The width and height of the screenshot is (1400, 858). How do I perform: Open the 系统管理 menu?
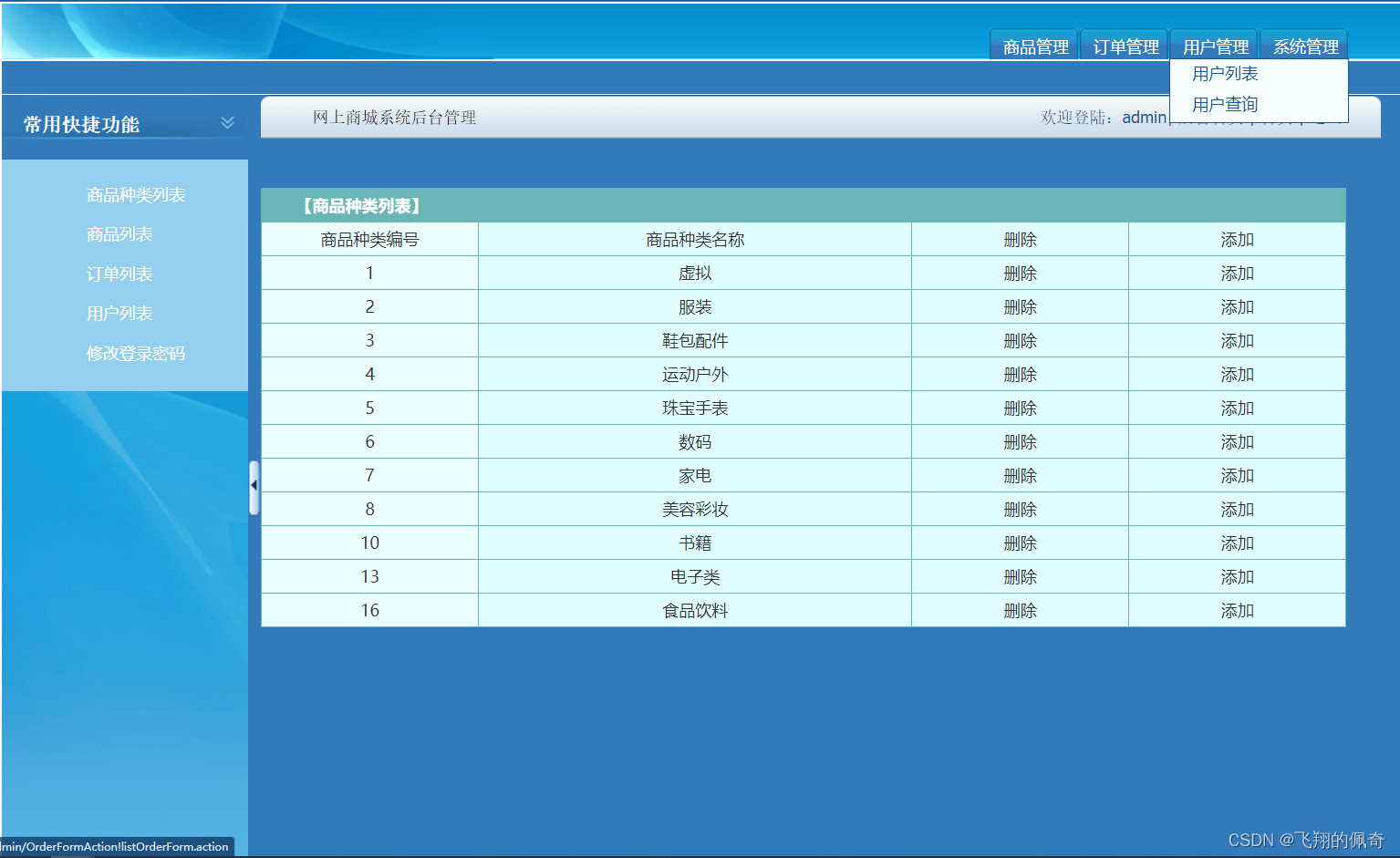[1304, 45]
